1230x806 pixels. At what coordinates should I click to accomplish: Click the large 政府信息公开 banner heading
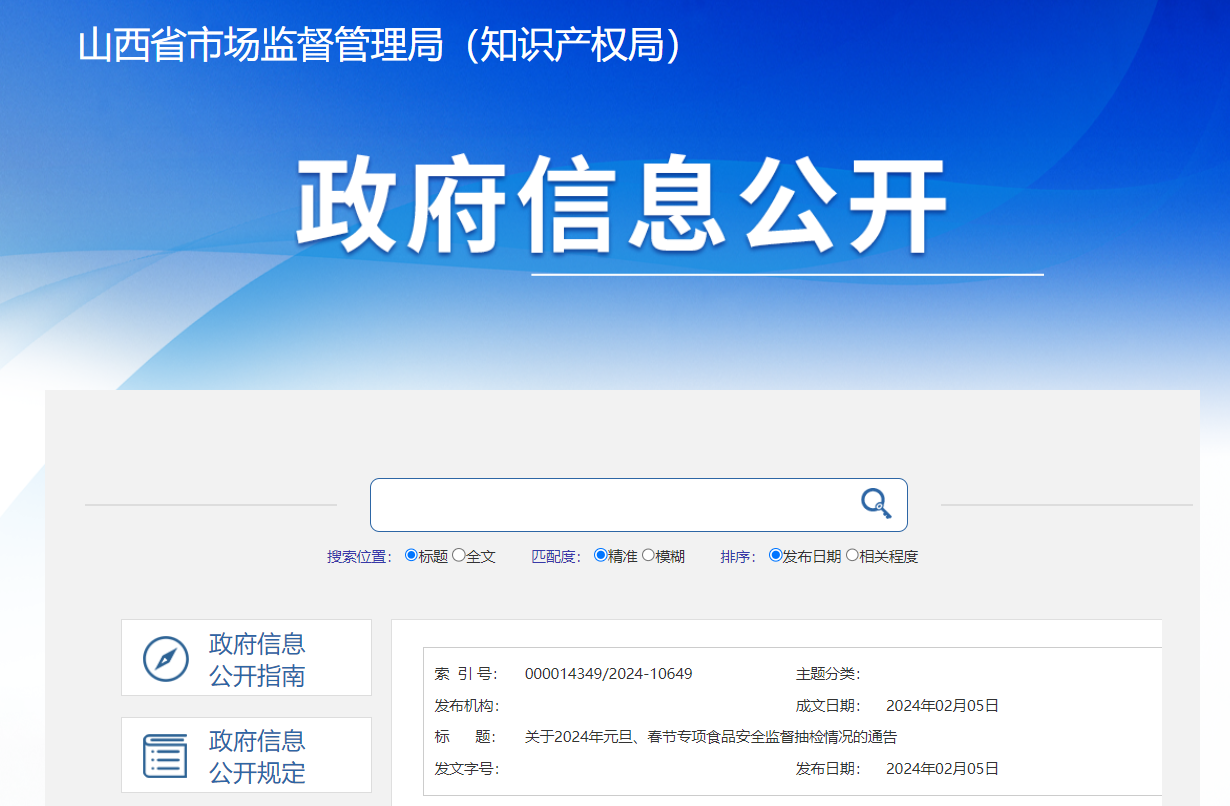[x=620, y=204]
